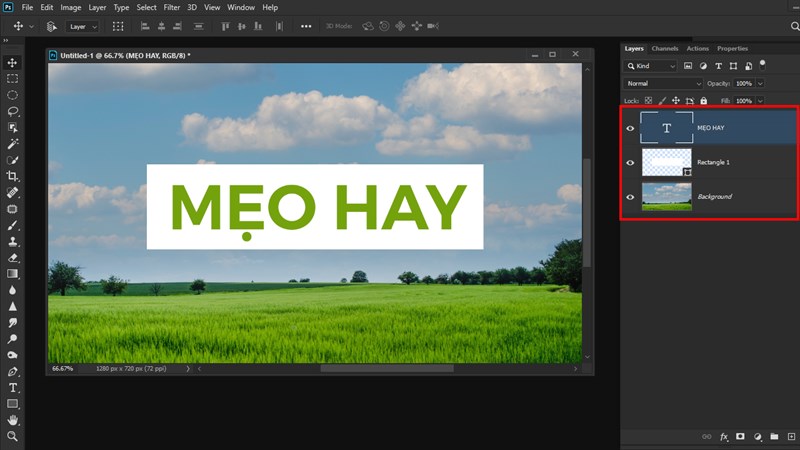Toggle lock transparent pixels
Viewport: 800px width, 450px height.
[648, 101]
